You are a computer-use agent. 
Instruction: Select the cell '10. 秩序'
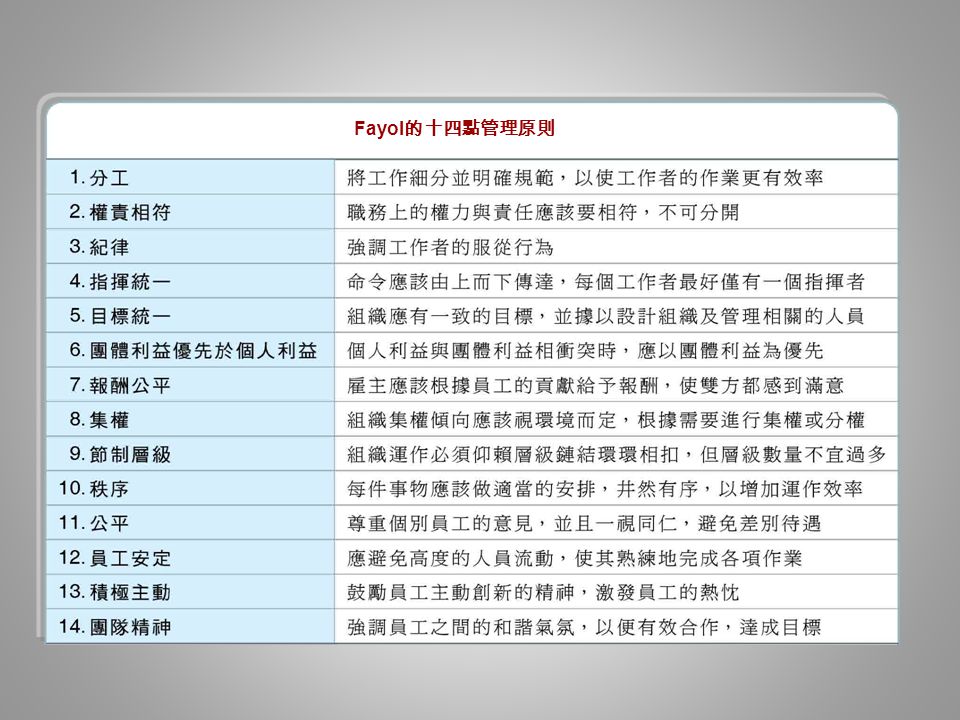(190, 488)
